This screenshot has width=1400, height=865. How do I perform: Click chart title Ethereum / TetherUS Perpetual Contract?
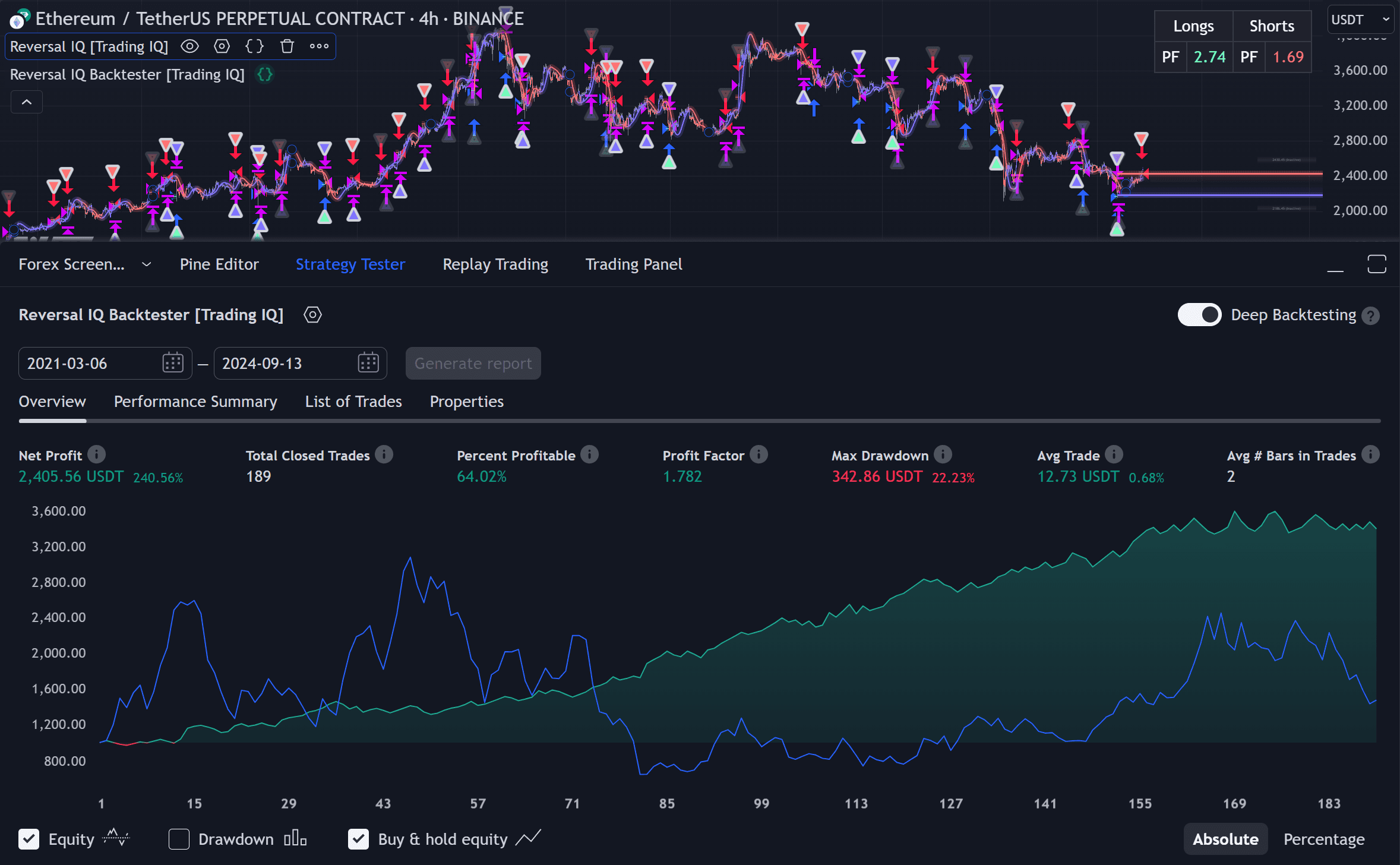(279, 19)
